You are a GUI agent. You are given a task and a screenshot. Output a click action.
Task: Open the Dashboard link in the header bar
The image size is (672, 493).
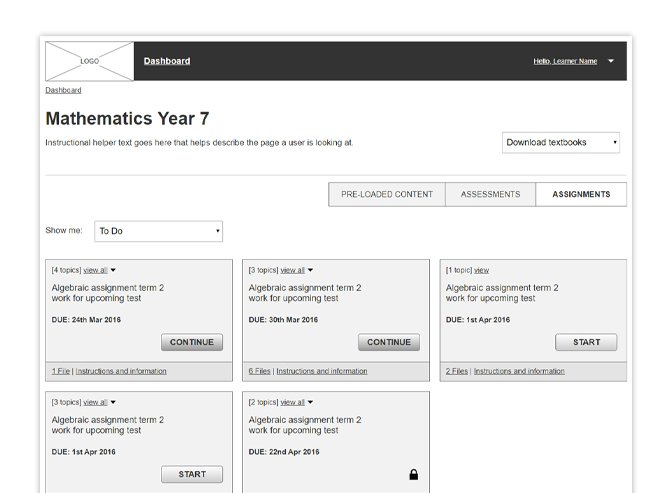click(167, 61)
